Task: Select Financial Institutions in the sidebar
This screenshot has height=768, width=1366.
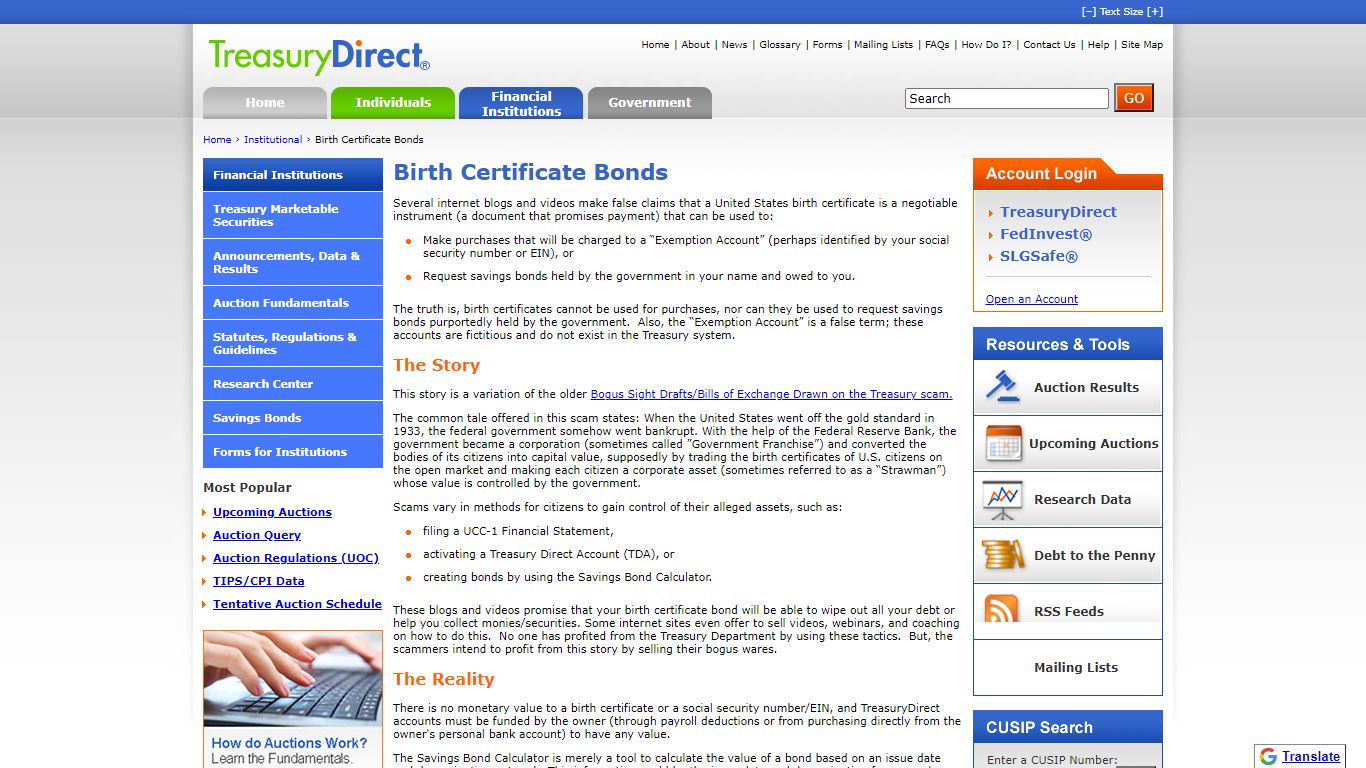Action: click(293, 174)
